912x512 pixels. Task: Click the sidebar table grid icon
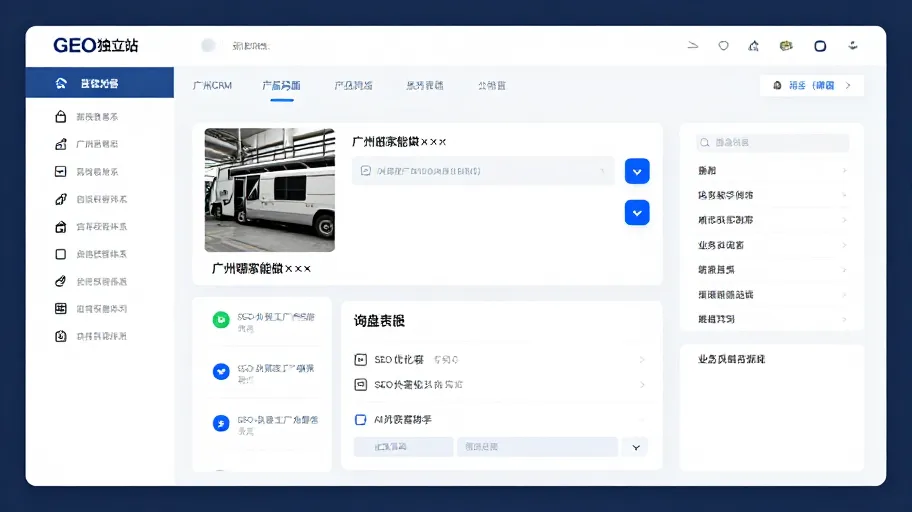(x=60, y=308)
